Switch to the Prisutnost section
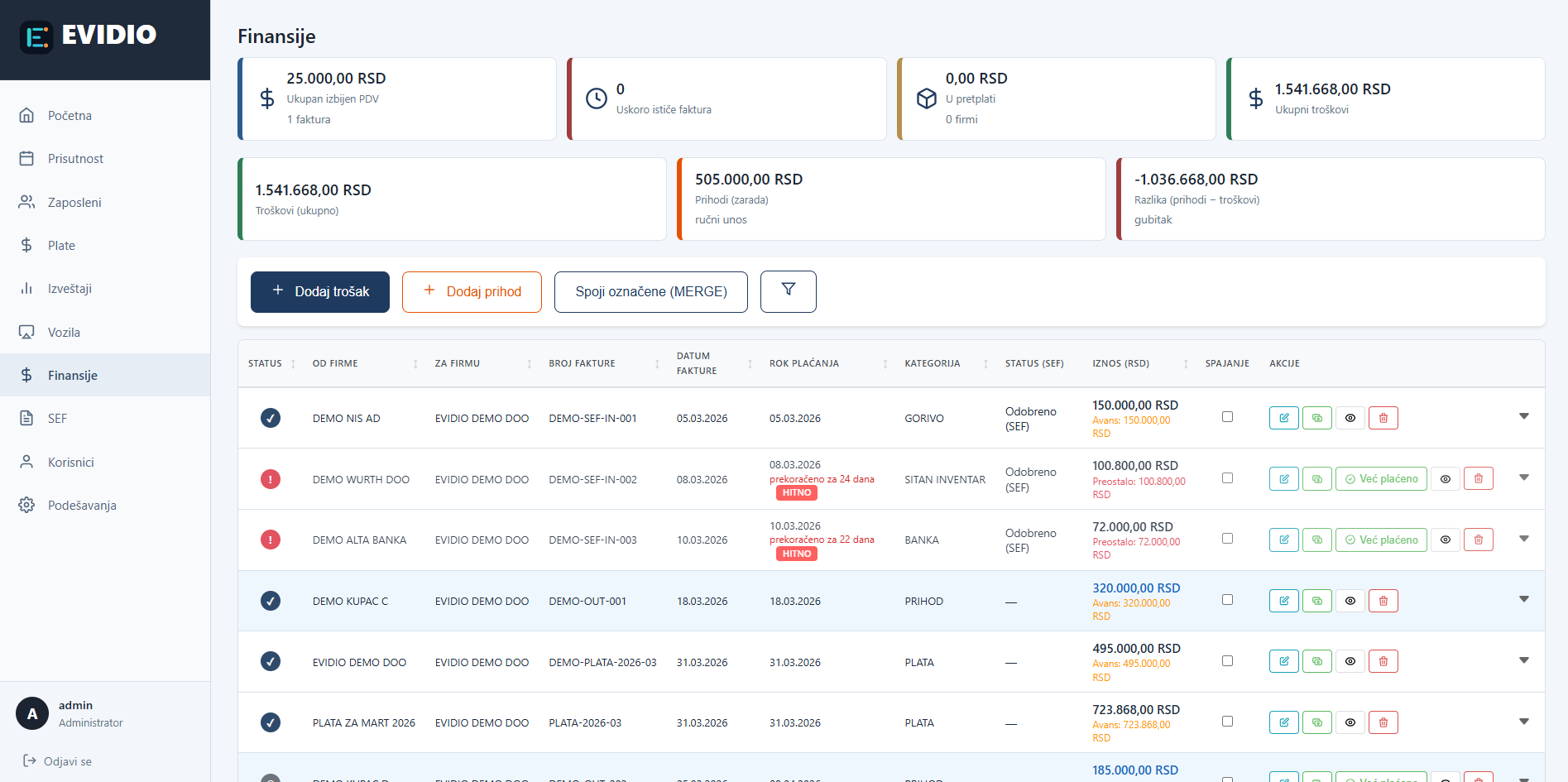This screenshot has height=782, width=1568. [x=76, y=158]
